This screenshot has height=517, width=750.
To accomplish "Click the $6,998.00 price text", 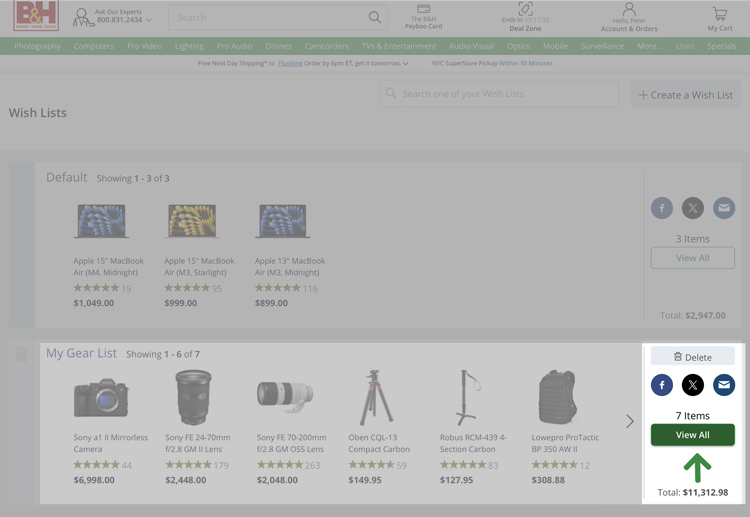I will pos(94,480).
